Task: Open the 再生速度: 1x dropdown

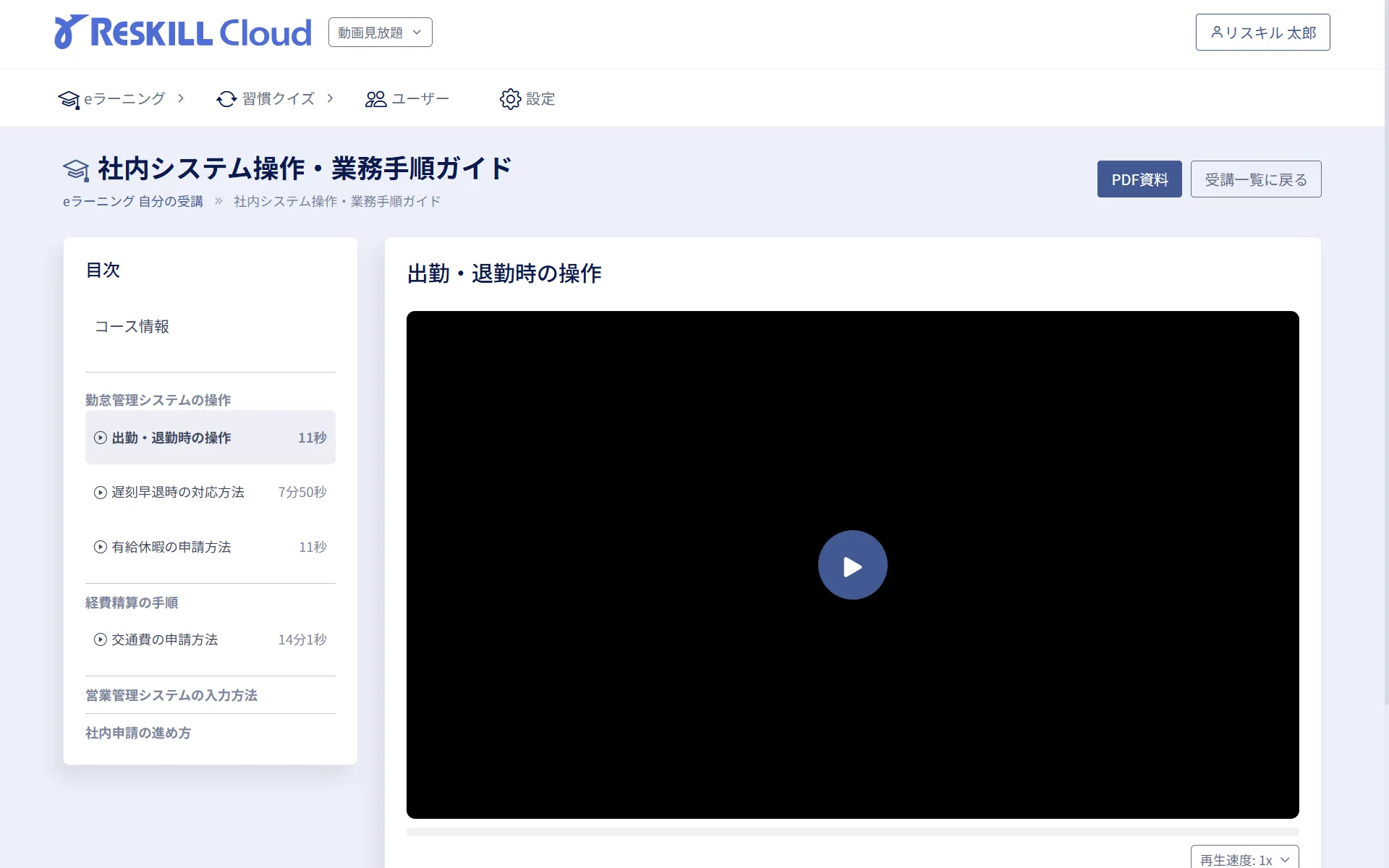Action: tap(1245, 859)
